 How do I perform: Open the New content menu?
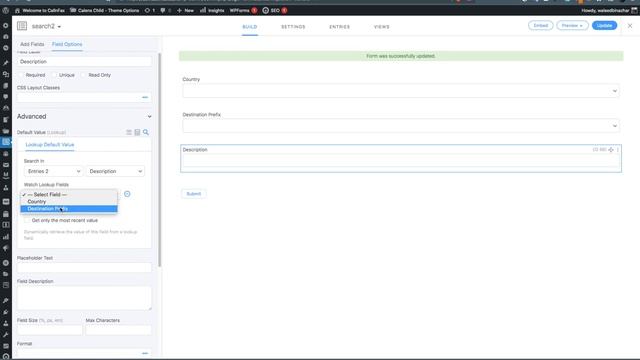tap(185, 10)
